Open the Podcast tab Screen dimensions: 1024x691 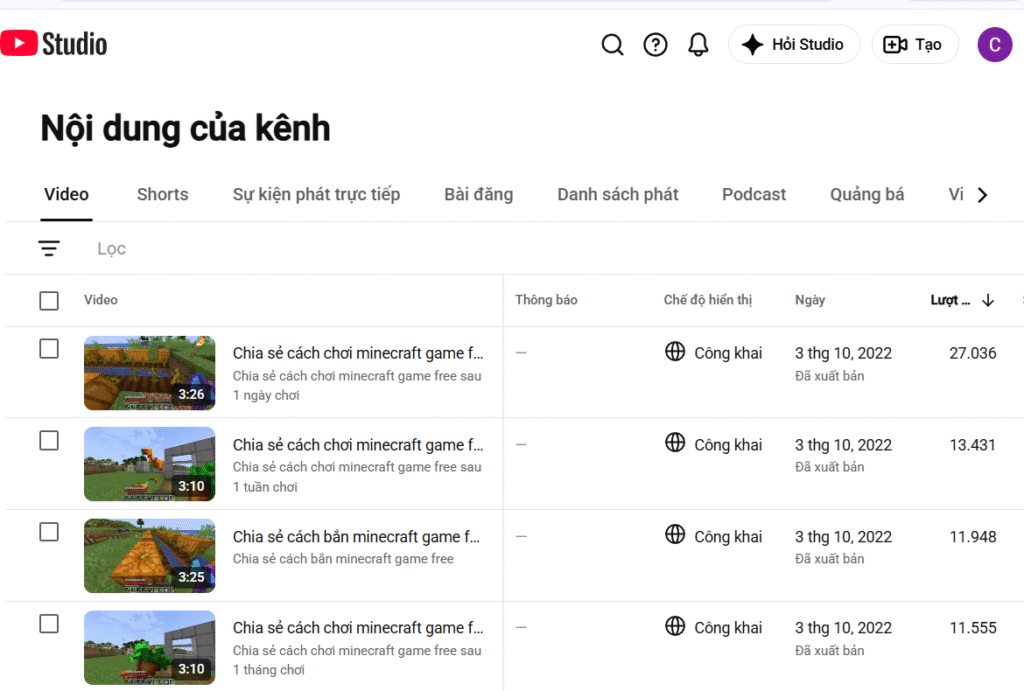click(x=754, y=195)
